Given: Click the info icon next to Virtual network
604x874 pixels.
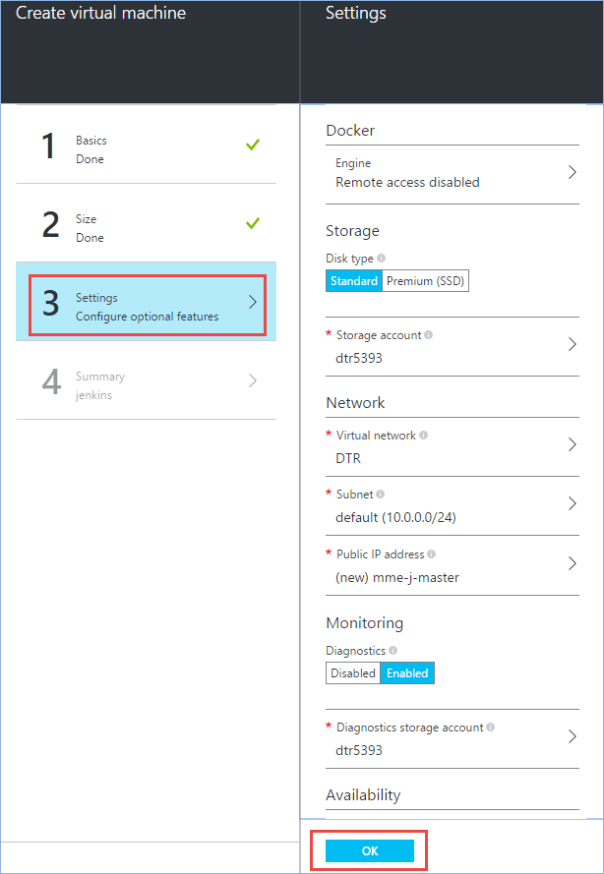Looking at the screenshot, I should click(x=424, y=436).
